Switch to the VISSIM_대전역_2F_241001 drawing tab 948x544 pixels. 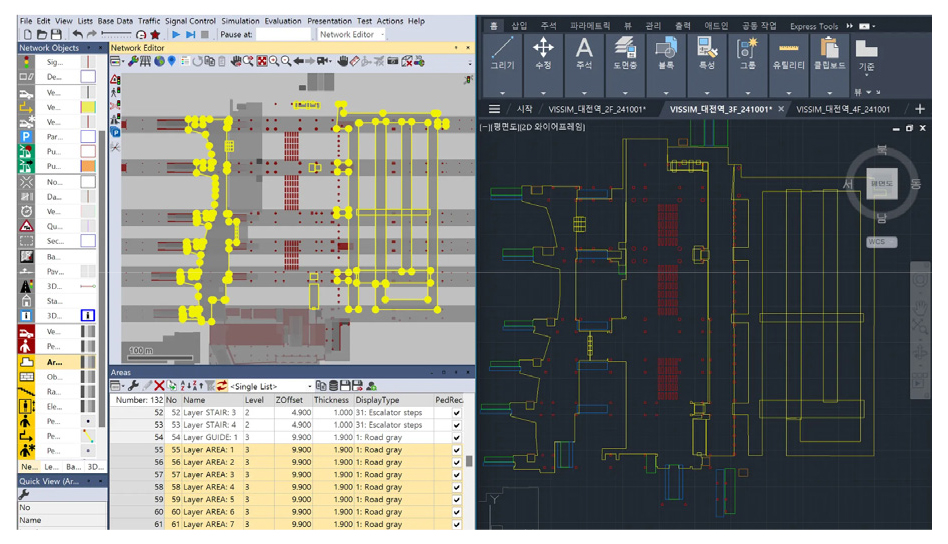point(596,109)
